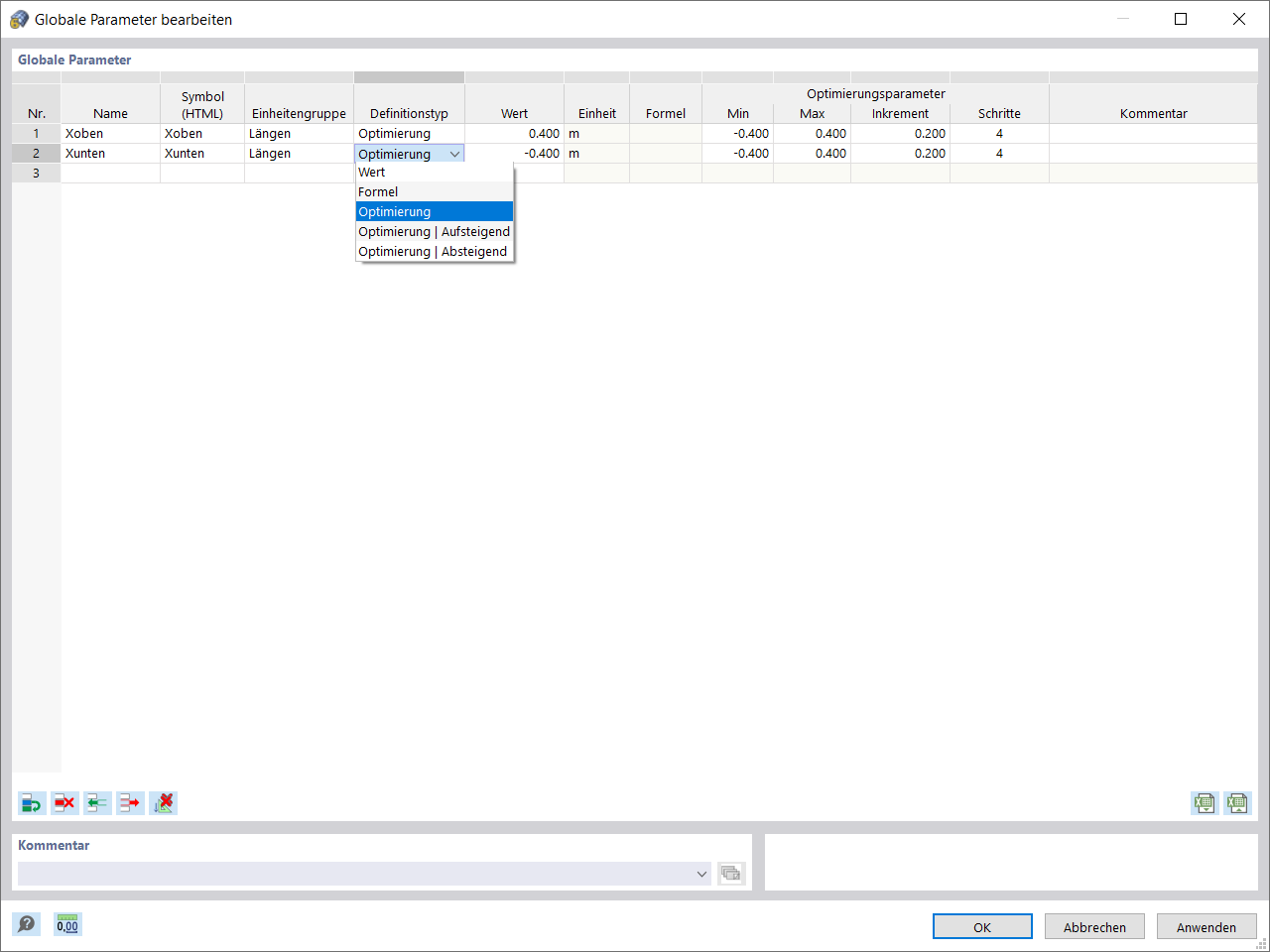
Task: Select row number 2 header
Action: [x=37, y=154]
